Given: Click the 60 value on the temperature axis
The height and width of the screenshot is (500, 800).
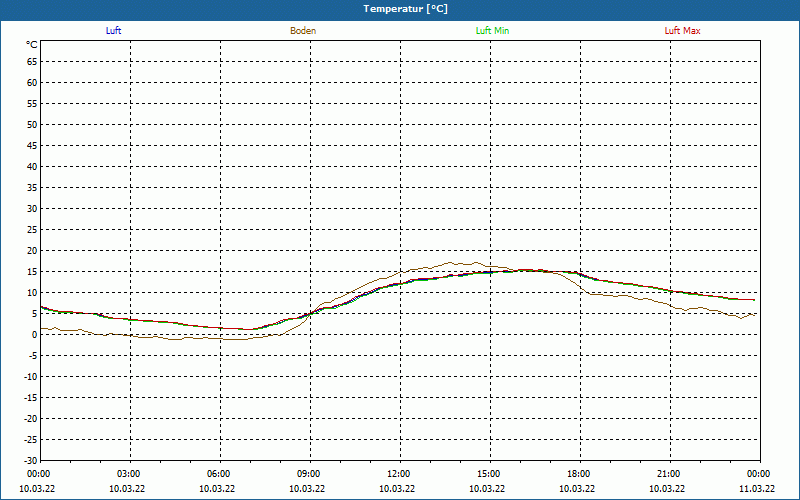Looking at the screenshot, I should 32,83.
